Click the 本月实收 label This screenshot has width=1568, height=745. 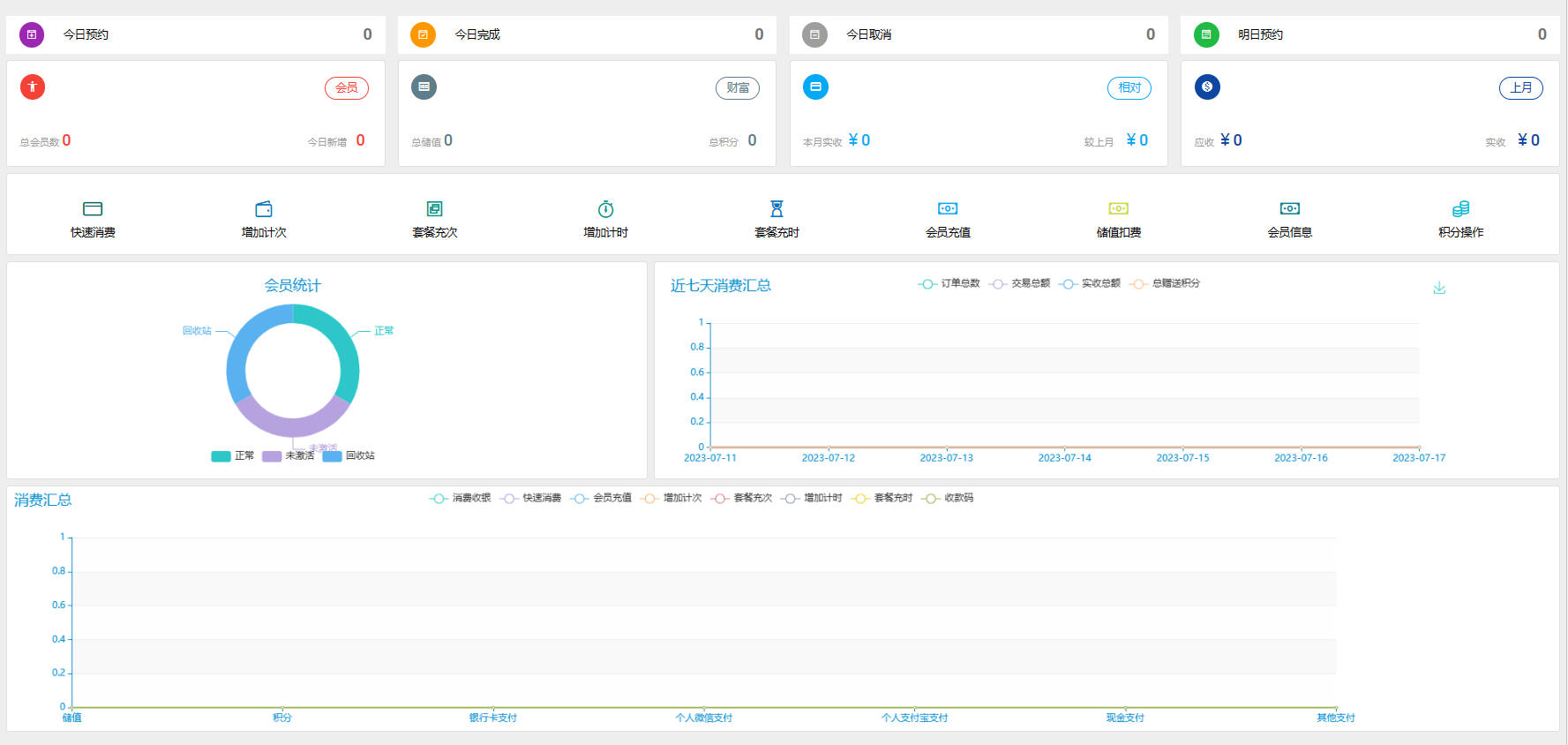coord(822,142)
